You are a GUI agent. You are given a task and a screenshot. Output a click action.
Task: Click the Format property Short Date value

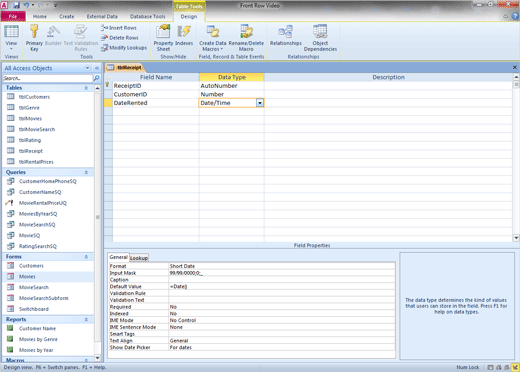tap(282, 266)
